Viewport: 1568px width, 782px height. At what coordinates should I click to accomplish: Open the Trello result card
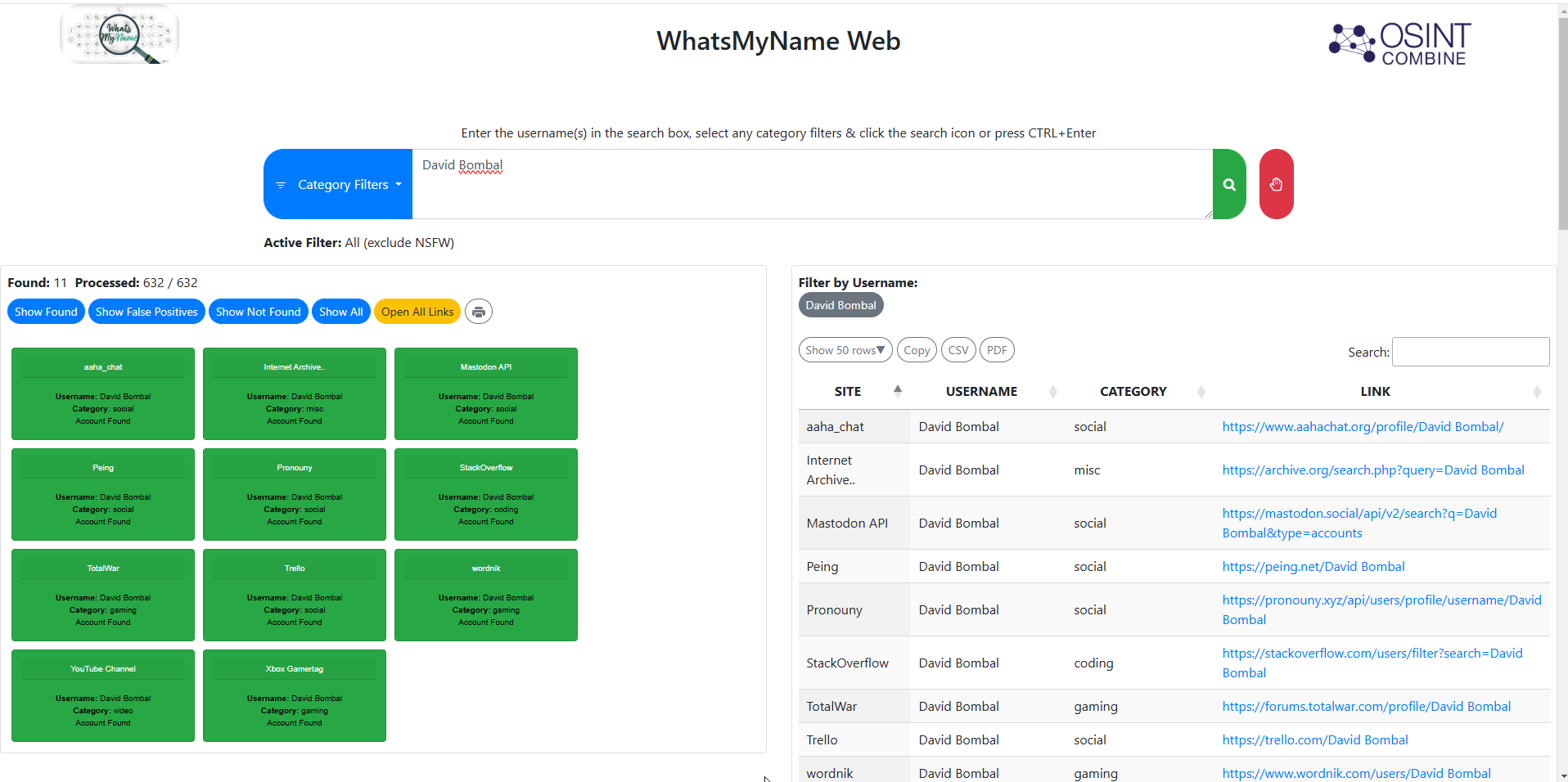[x=295, y=595]
